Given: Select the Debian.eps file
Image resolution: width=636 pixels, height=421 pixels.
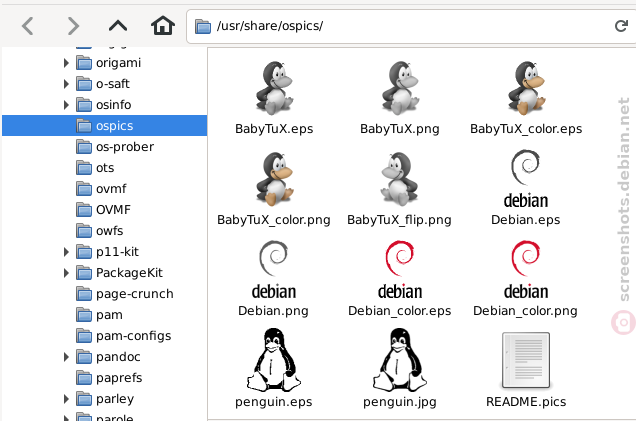Looking at the screenshot, I should [x=526, y=187].
